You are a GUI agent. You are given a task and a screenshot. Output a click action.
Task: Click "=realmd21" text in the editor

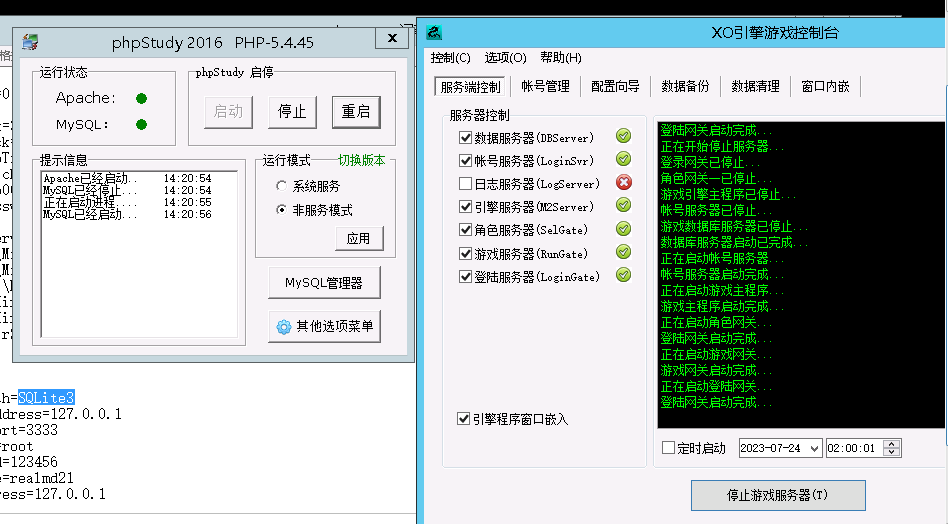[37, 478]
